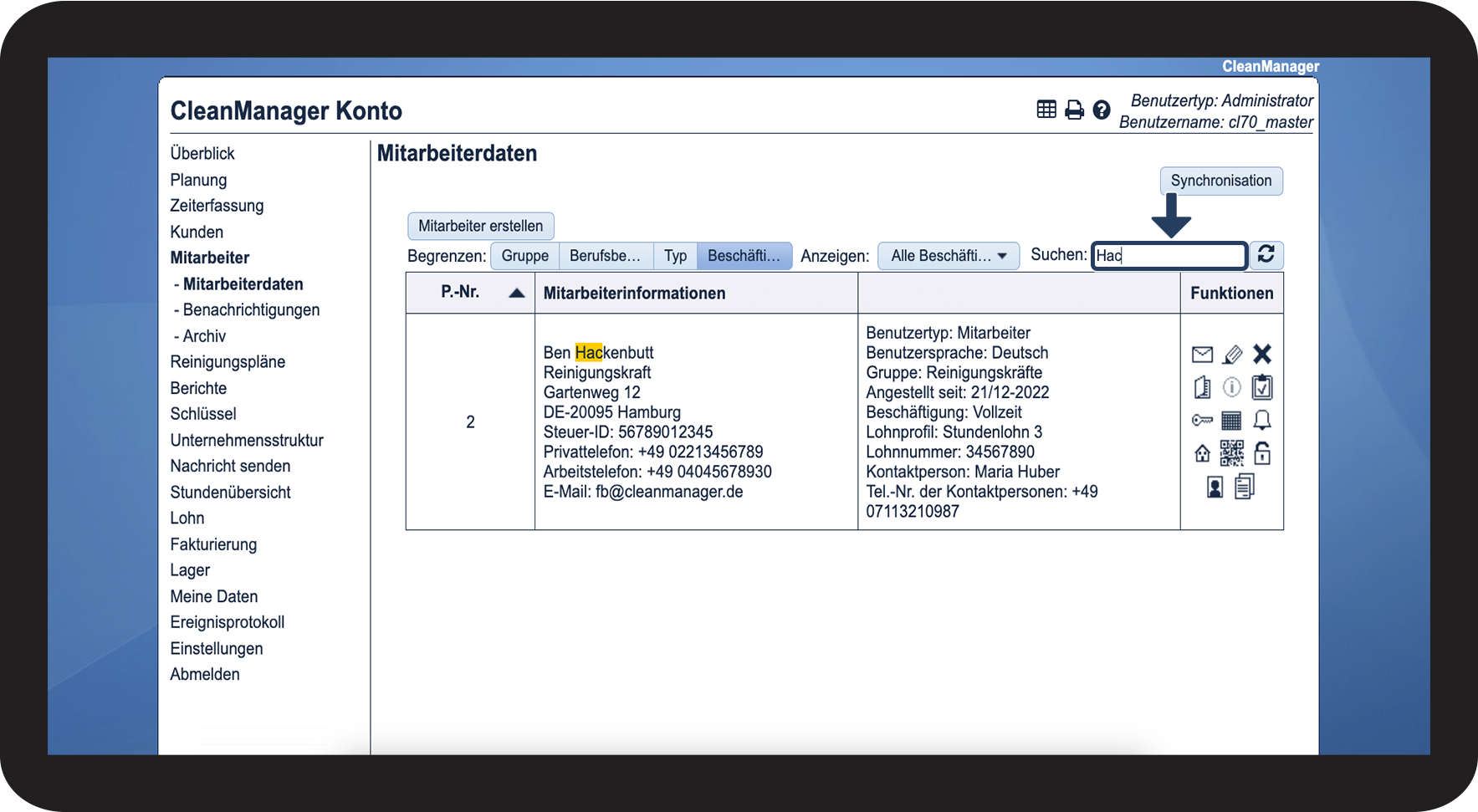
Task: Click the Lohnprofil: Stundenlohn 3 text
Action: [954, 432]
